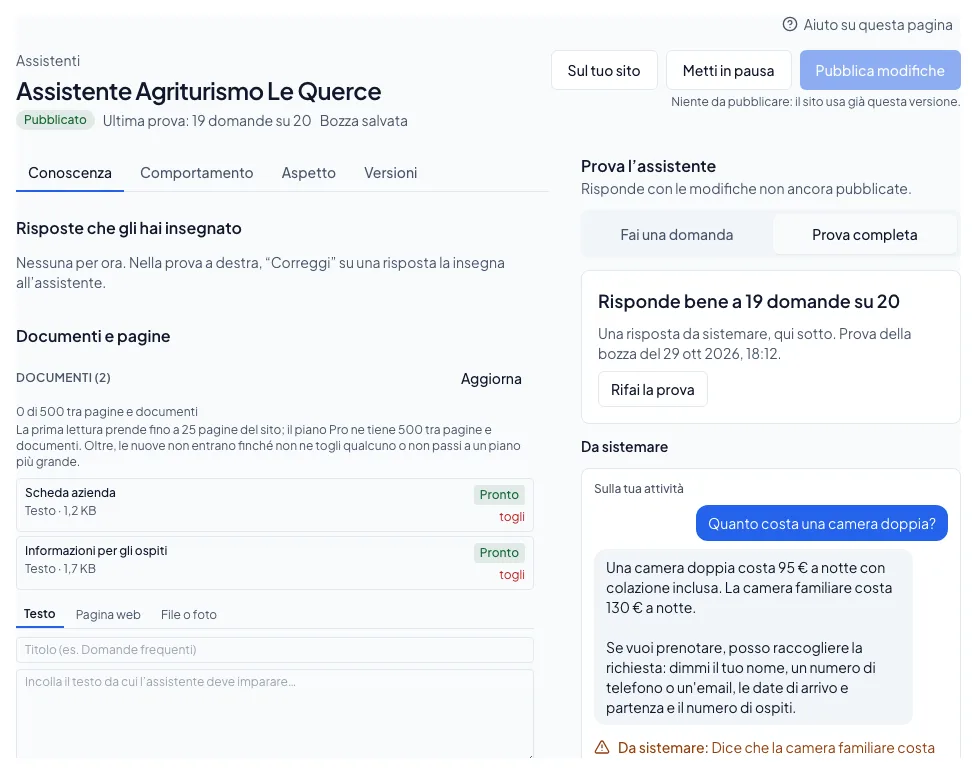Click Risponde bene a 19 domande heading
This screenshot has width=977, height=774.
[x=748, y=302]
